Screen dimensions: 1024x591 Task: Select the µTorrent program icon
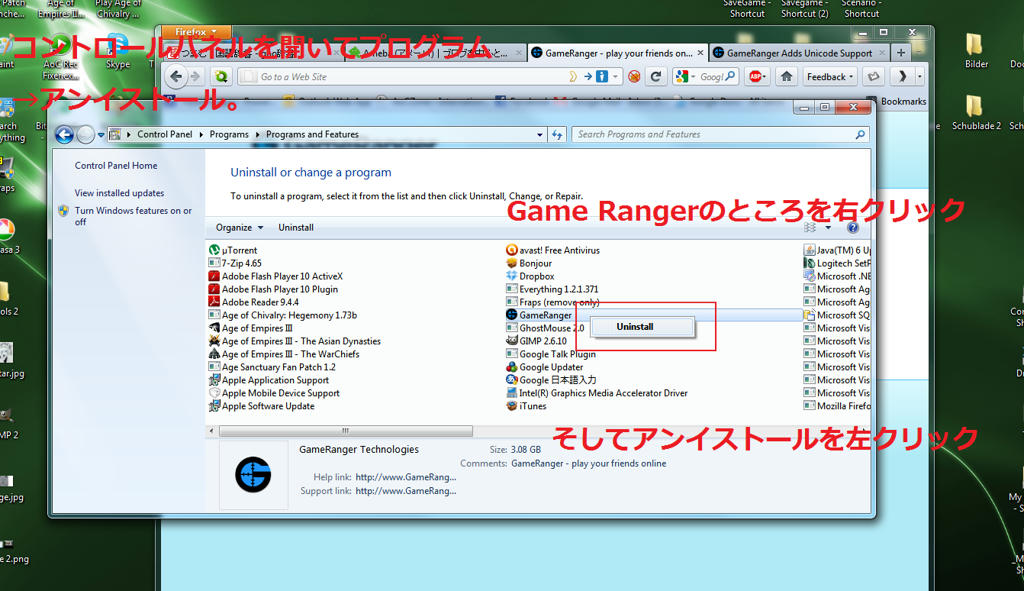[x=214, y=250]
